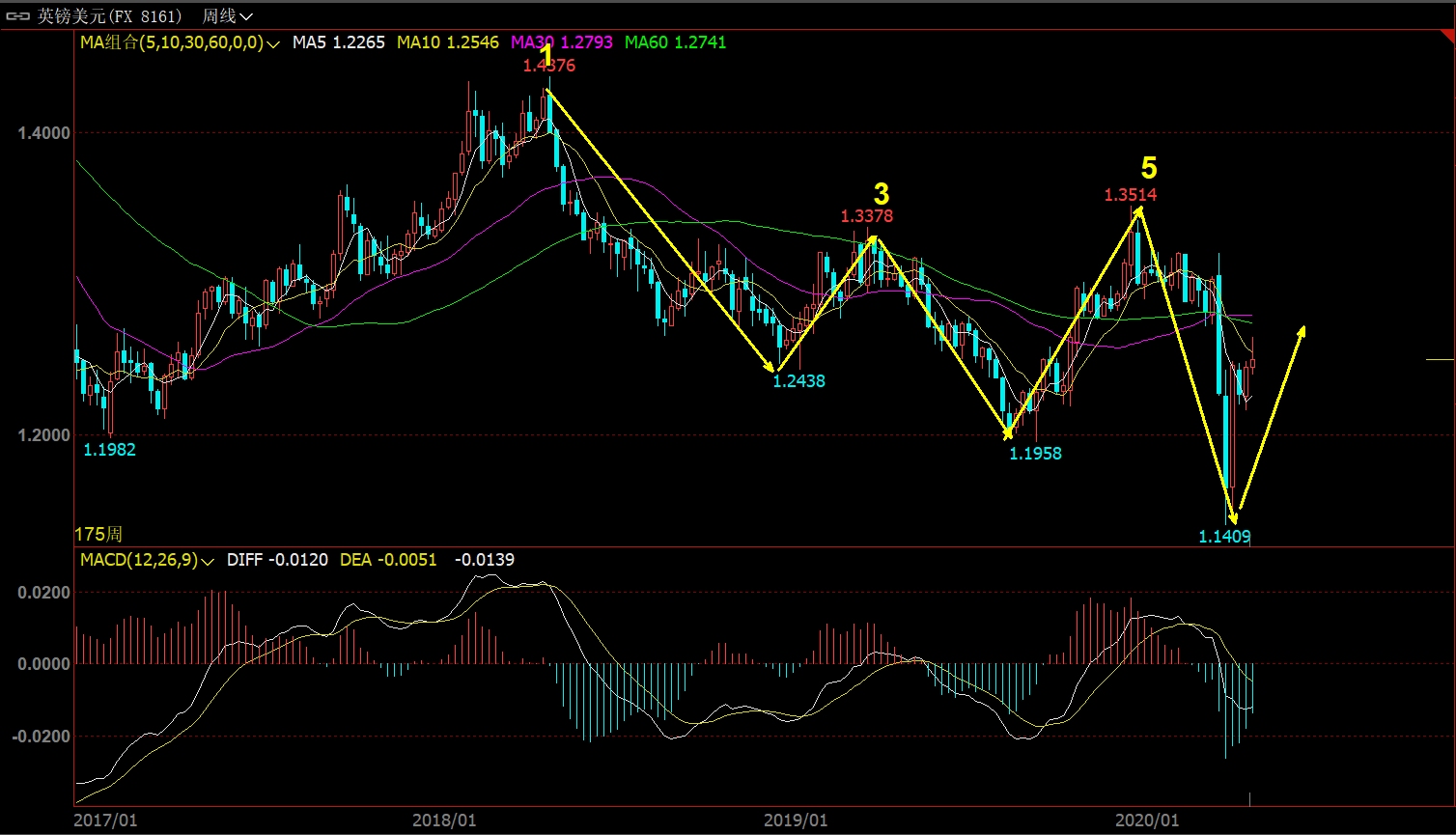Click the chain link icon beside 英镑美元
This screenshot has width=1456, height=835.
tap(18, 16)
